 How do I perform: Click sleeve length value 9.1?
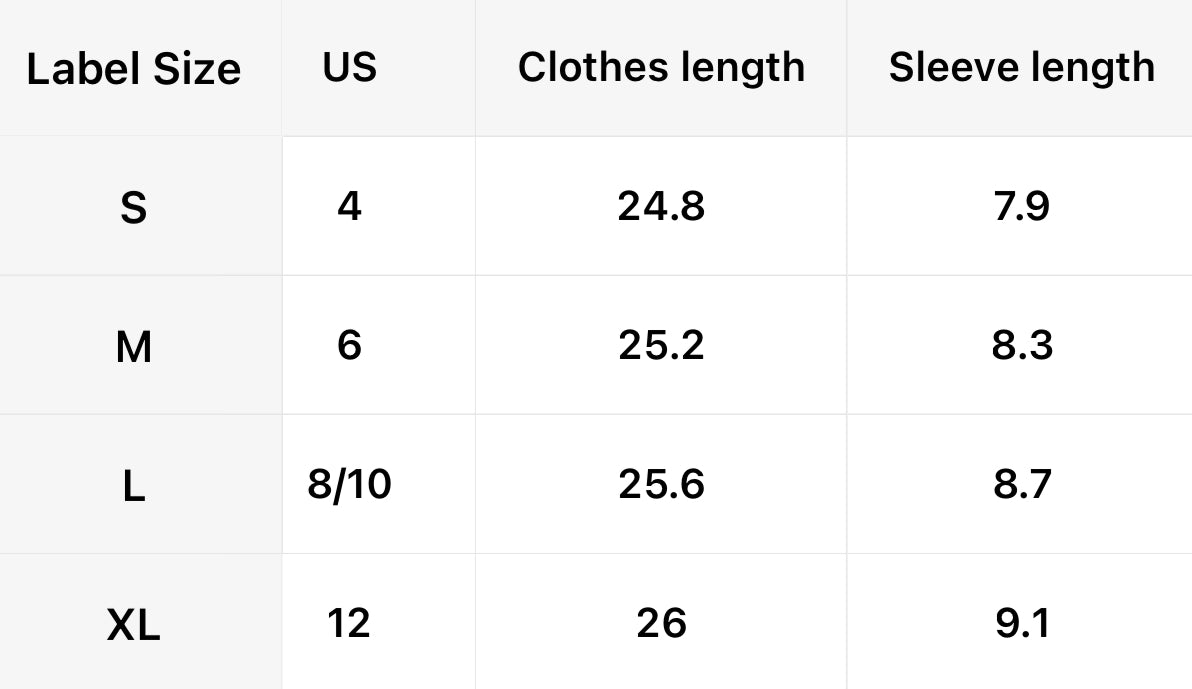pyautogui.click(x=1021, y=623)
